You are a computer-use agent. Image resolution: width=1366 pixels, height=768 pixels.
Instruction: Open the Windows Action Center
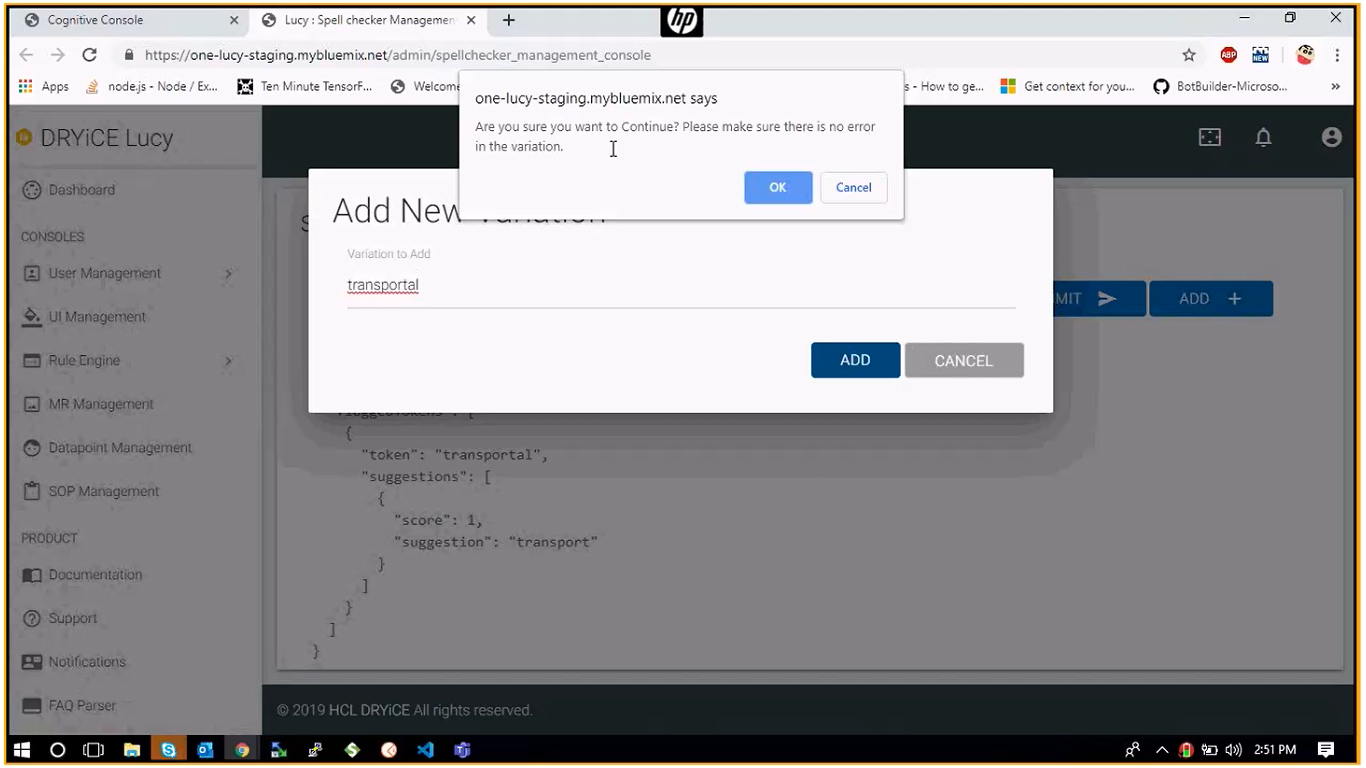(1326, 749)
